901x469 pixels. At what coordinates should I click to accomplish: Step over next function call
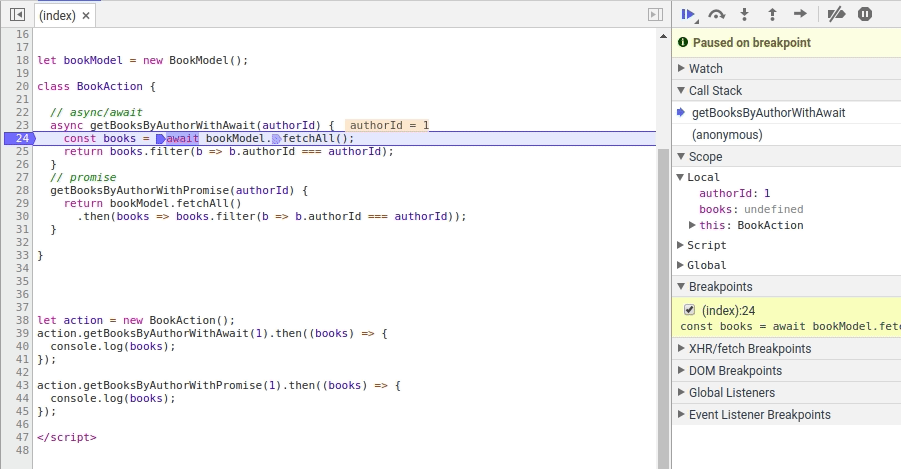pos(716,14)
